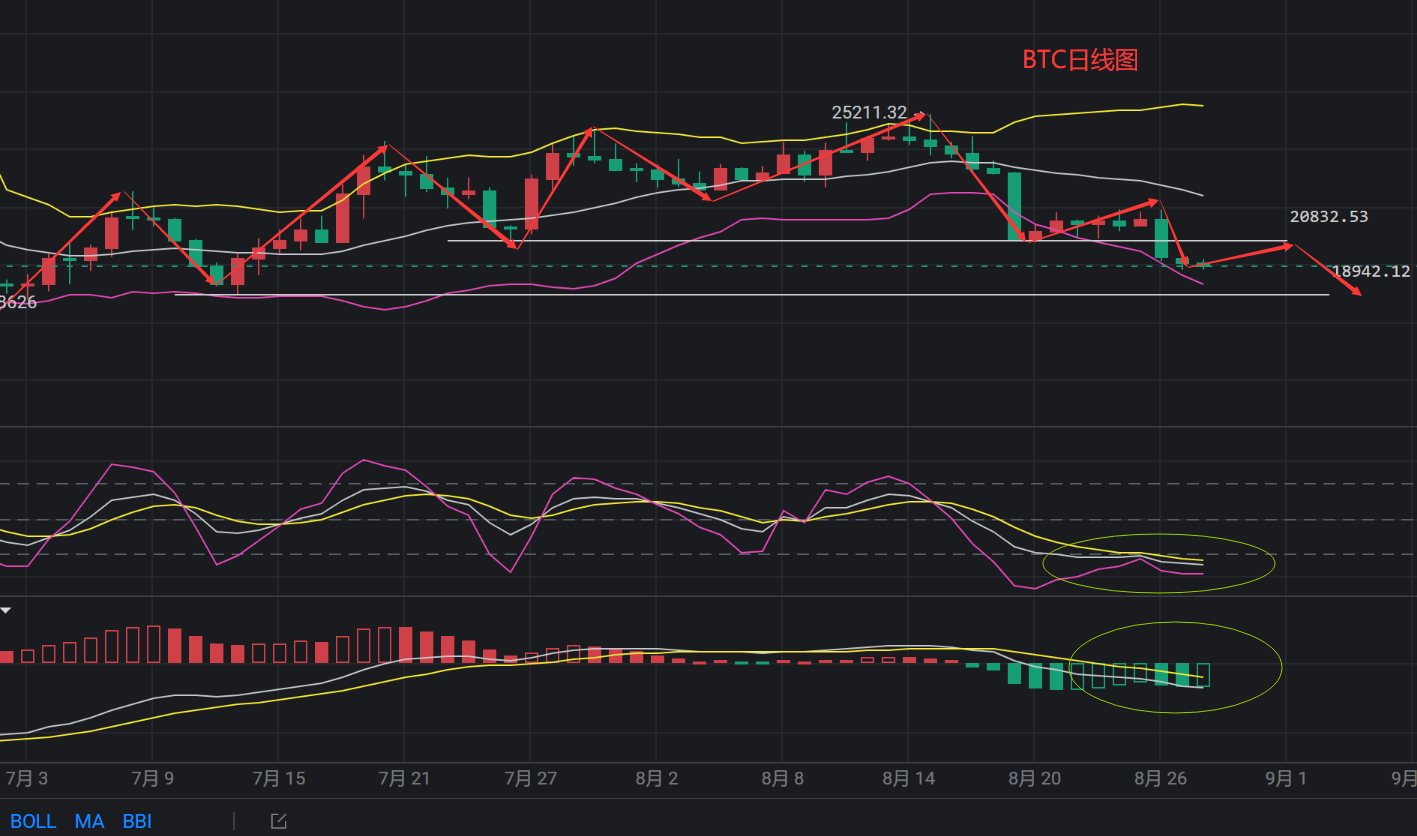The image size is (1417, 836).
Task: Toggle the MA indicator
Action: point(89,821)
